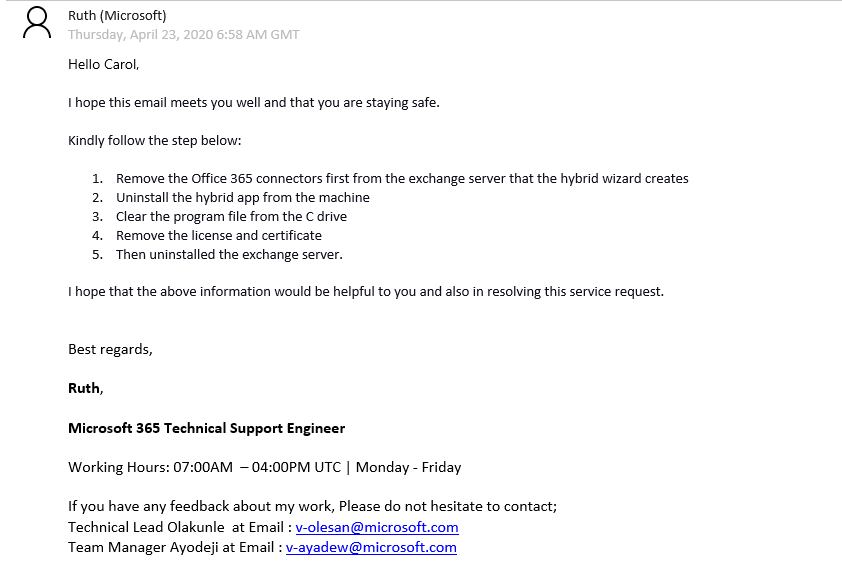Click the 'Kindly follow the step below' line

(x=155, y=141)
